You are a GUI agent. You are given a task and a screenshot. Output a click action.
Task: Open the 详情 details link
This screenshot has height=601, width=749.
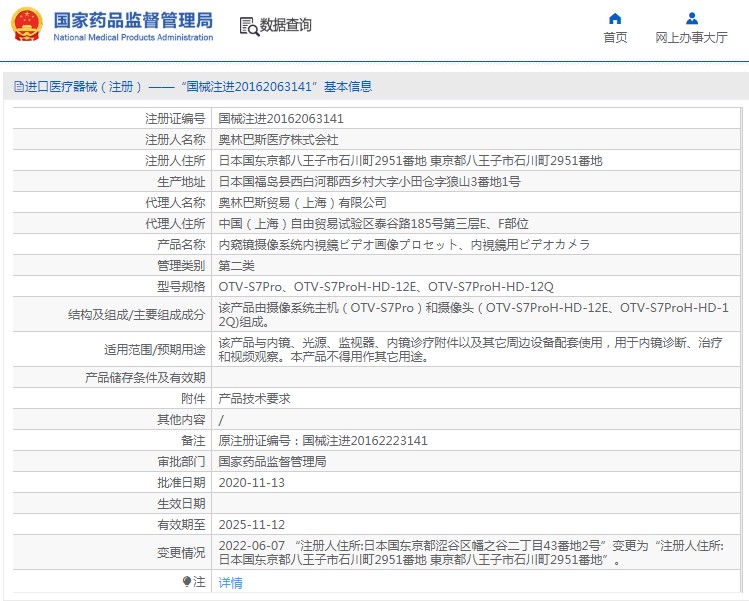tap(230, 582)
